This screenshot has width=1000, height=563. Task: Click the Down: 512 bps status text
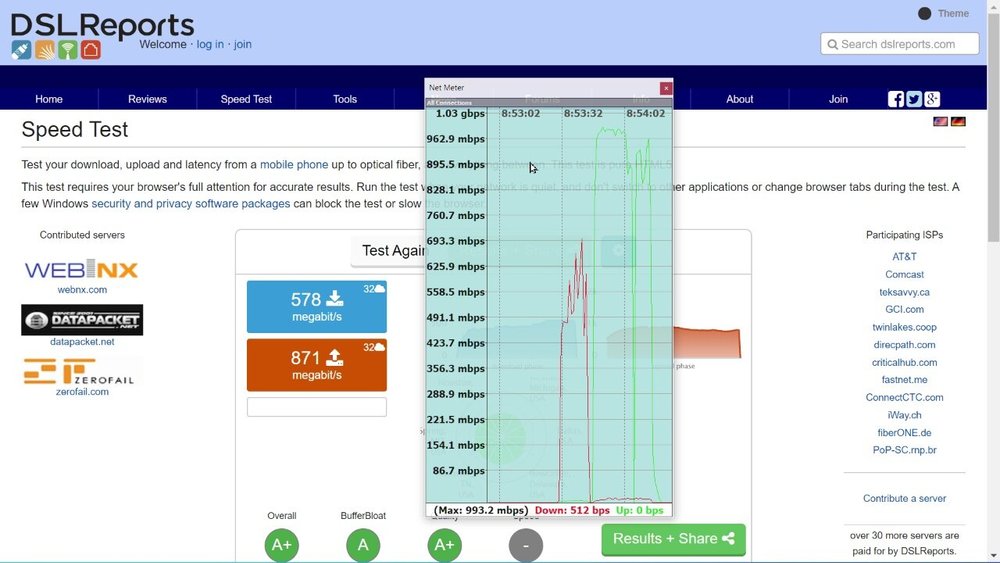[572, 510]
